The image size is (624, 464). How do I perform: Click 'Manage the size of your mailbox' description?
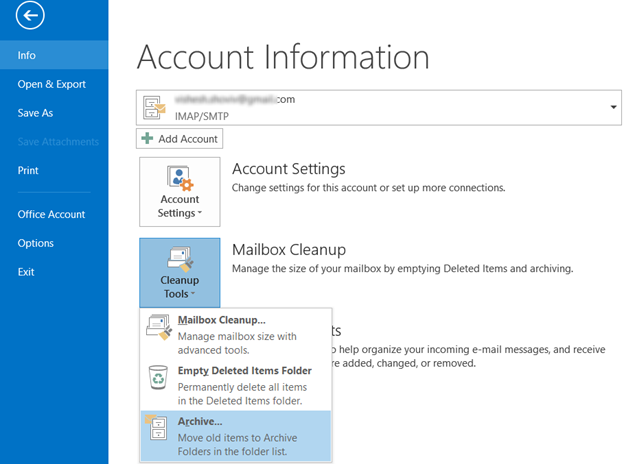402,269
